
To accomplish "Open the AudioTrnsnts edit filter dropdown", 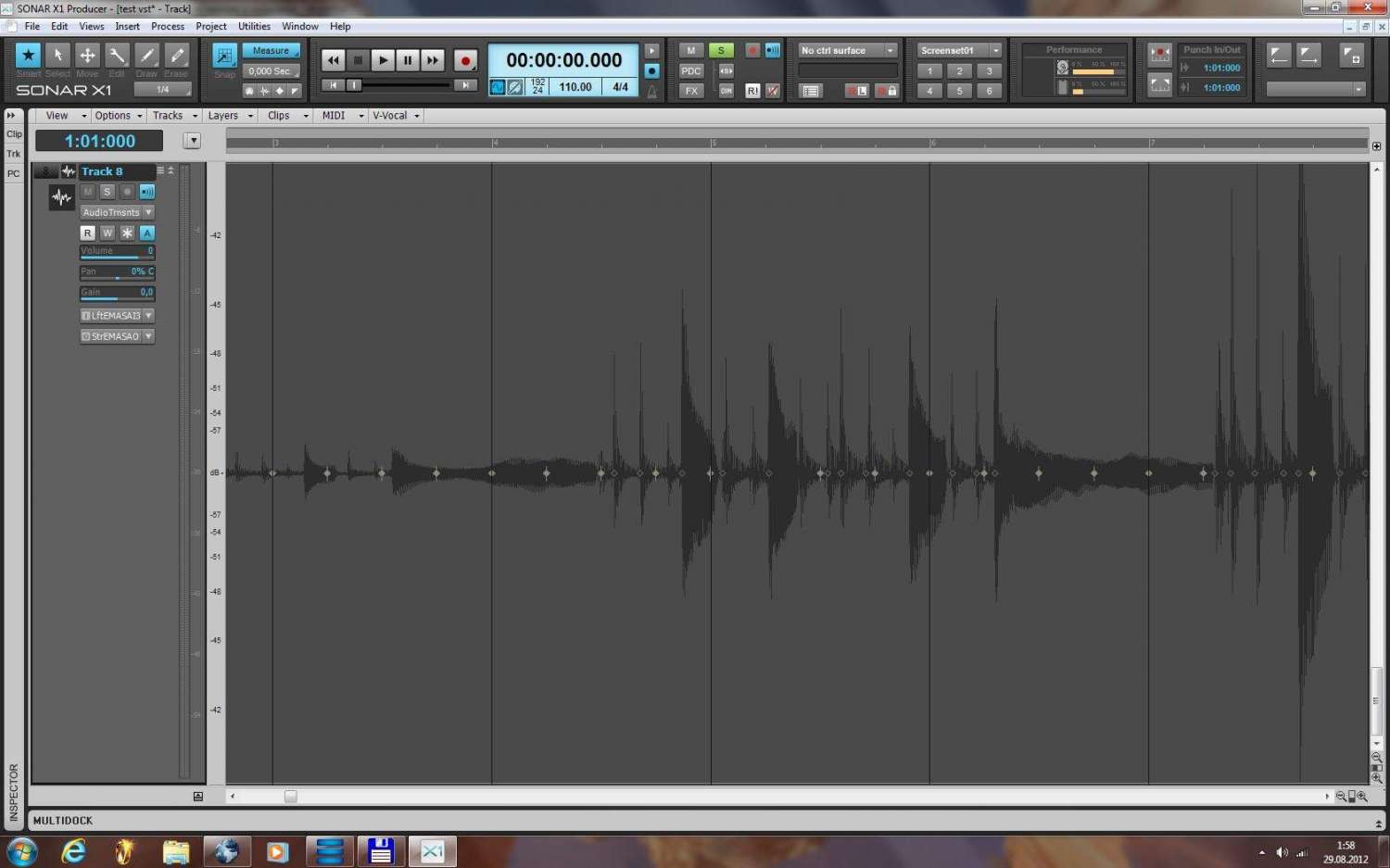I will tap(117, 212).
